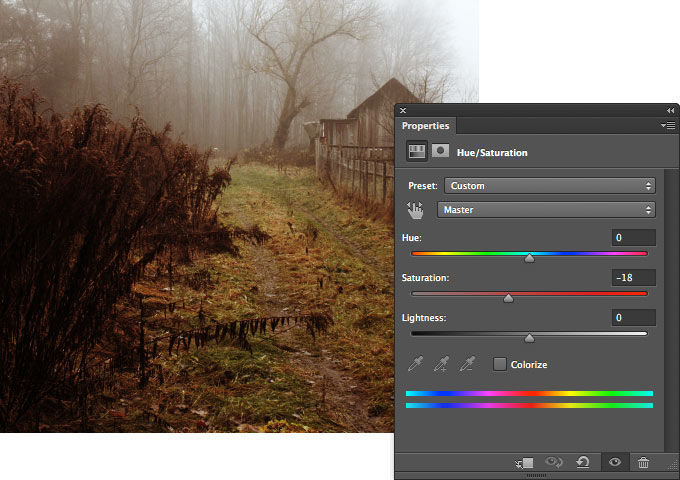Click the clip to layer icon
The height and width of the screenshot is (480, 680).
coord(525,462)
